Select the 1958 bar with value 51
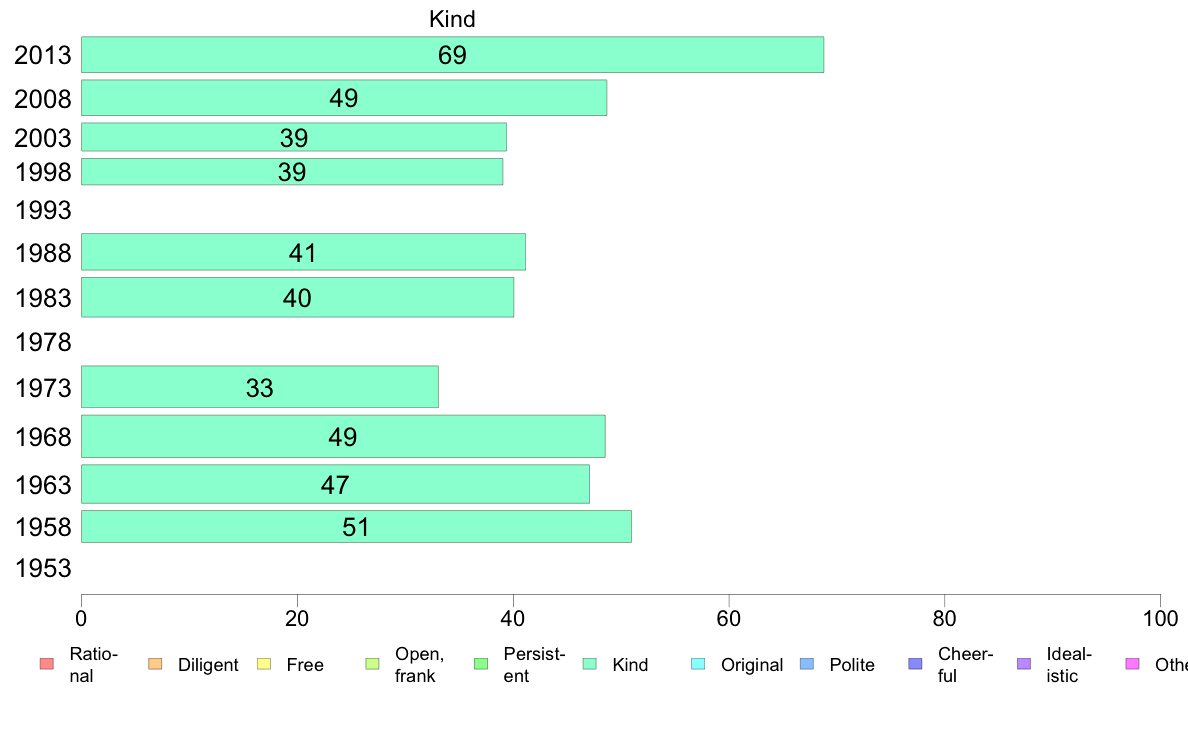The height and width of the screenshot is (736, 1188). click(x=356, y=527)
